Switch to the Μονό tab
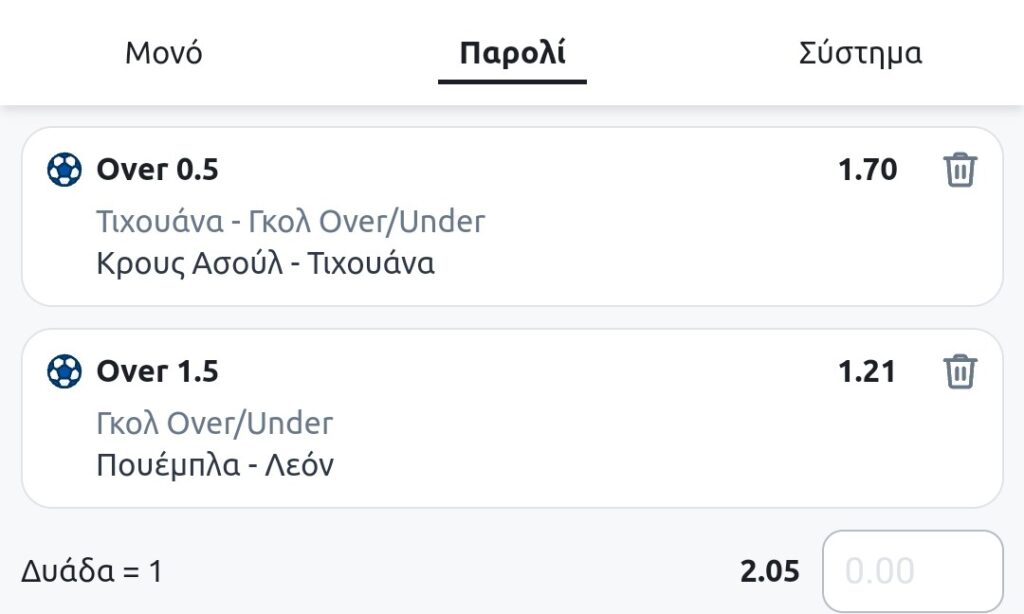Image resolution: width=1024 pixels, height=614 pixels. tap(163, 53)
